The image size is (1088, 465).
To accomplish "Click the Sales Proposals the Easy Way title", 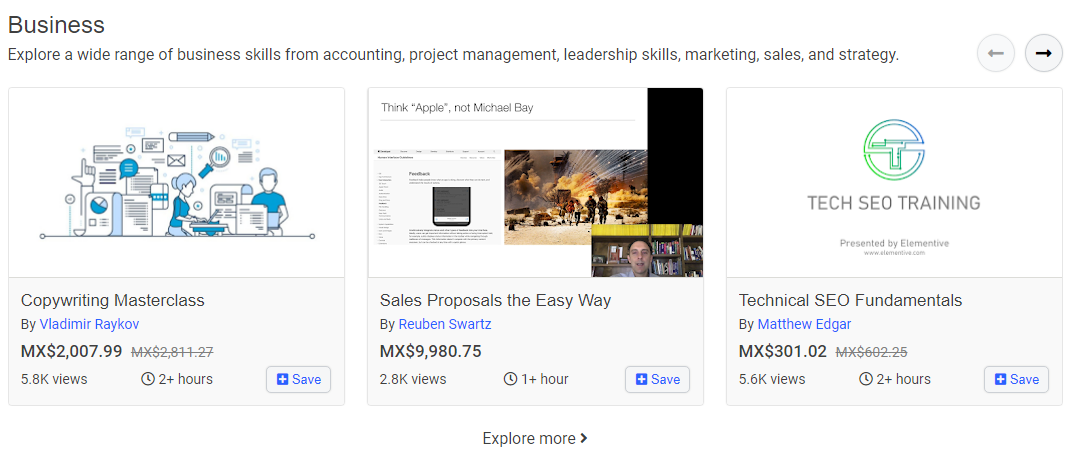I will click(x=495, y=300).
